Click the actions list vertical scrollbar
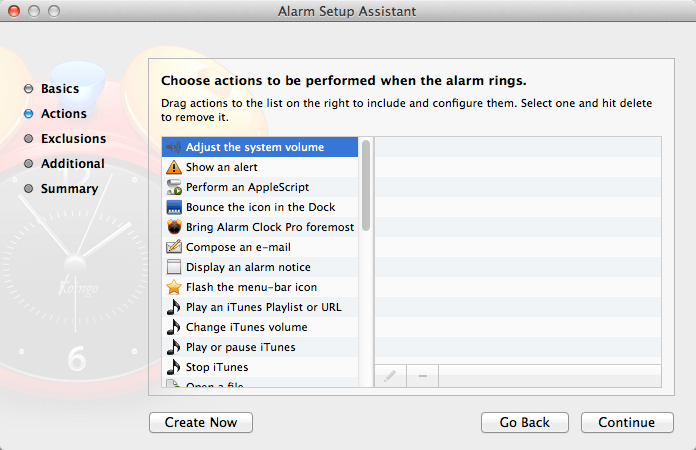The height and width of the screenshot is (450, 696). 366,262
